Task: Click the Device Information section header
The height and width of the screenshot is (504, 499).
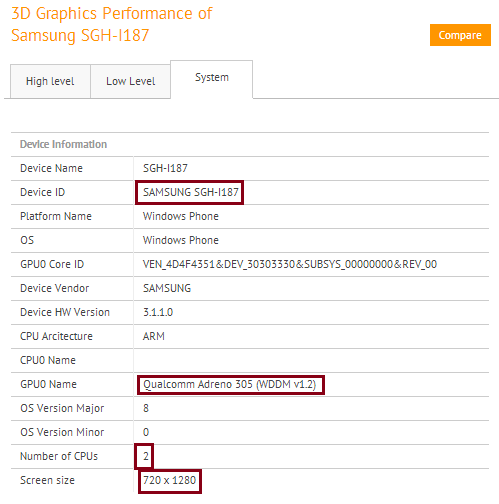Action: [x=63, y=144]
